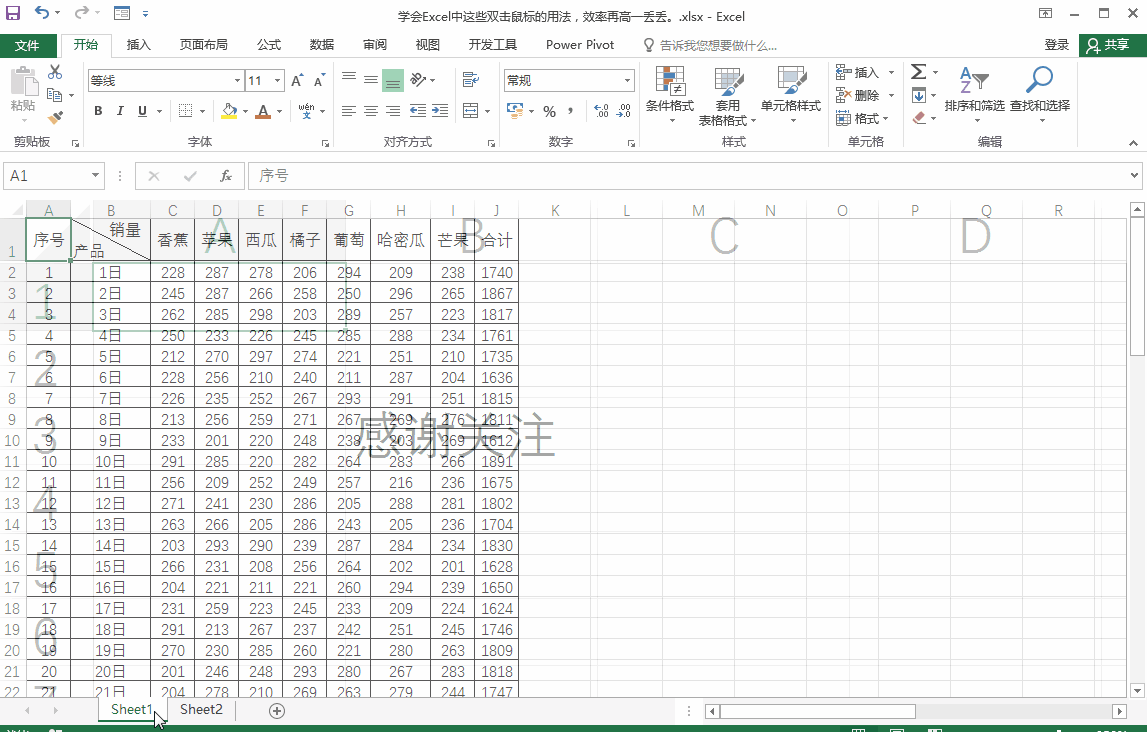Toggle Wrap Text icon
Image resolution: width=1147 pixels, height=732 pixels.
point(471,79)
